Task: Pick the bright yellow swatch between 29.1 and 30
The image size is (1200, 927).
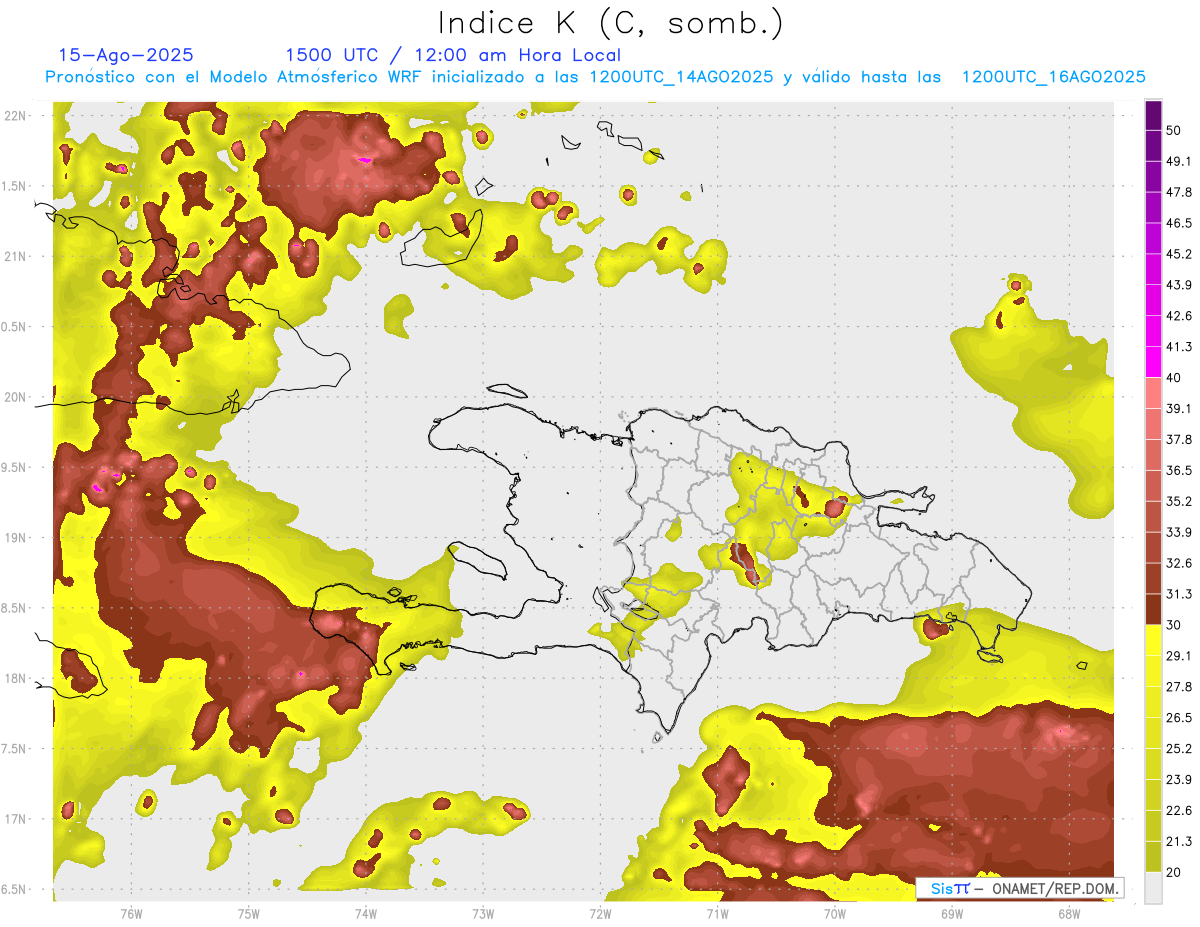Action: tap(1153, 640)
